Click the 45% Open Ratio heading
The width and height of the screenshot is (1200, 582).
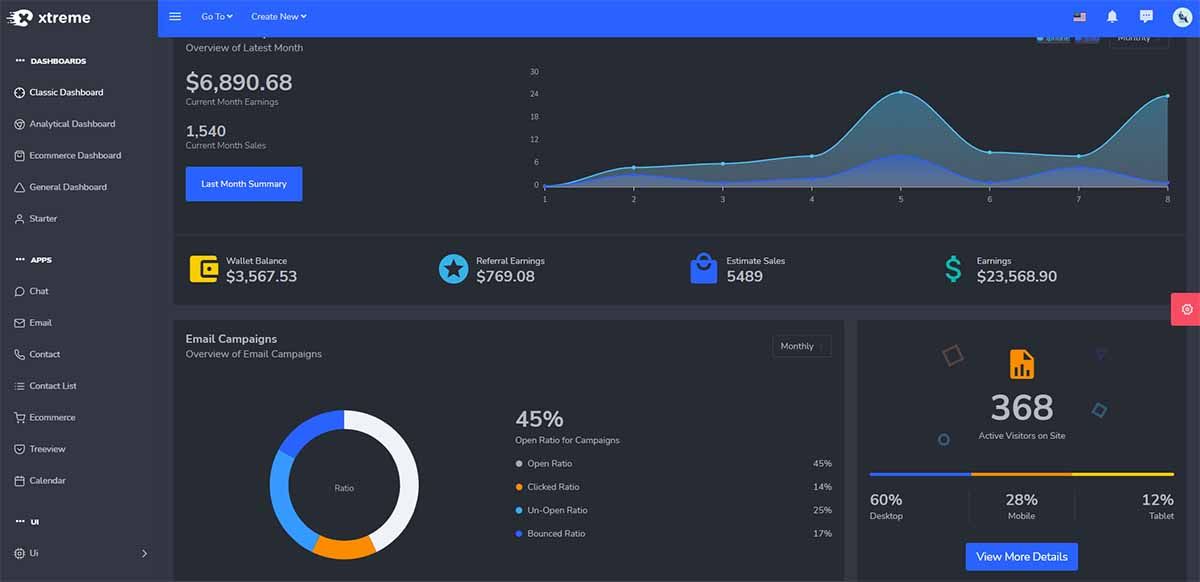click(x=539, y=419)
